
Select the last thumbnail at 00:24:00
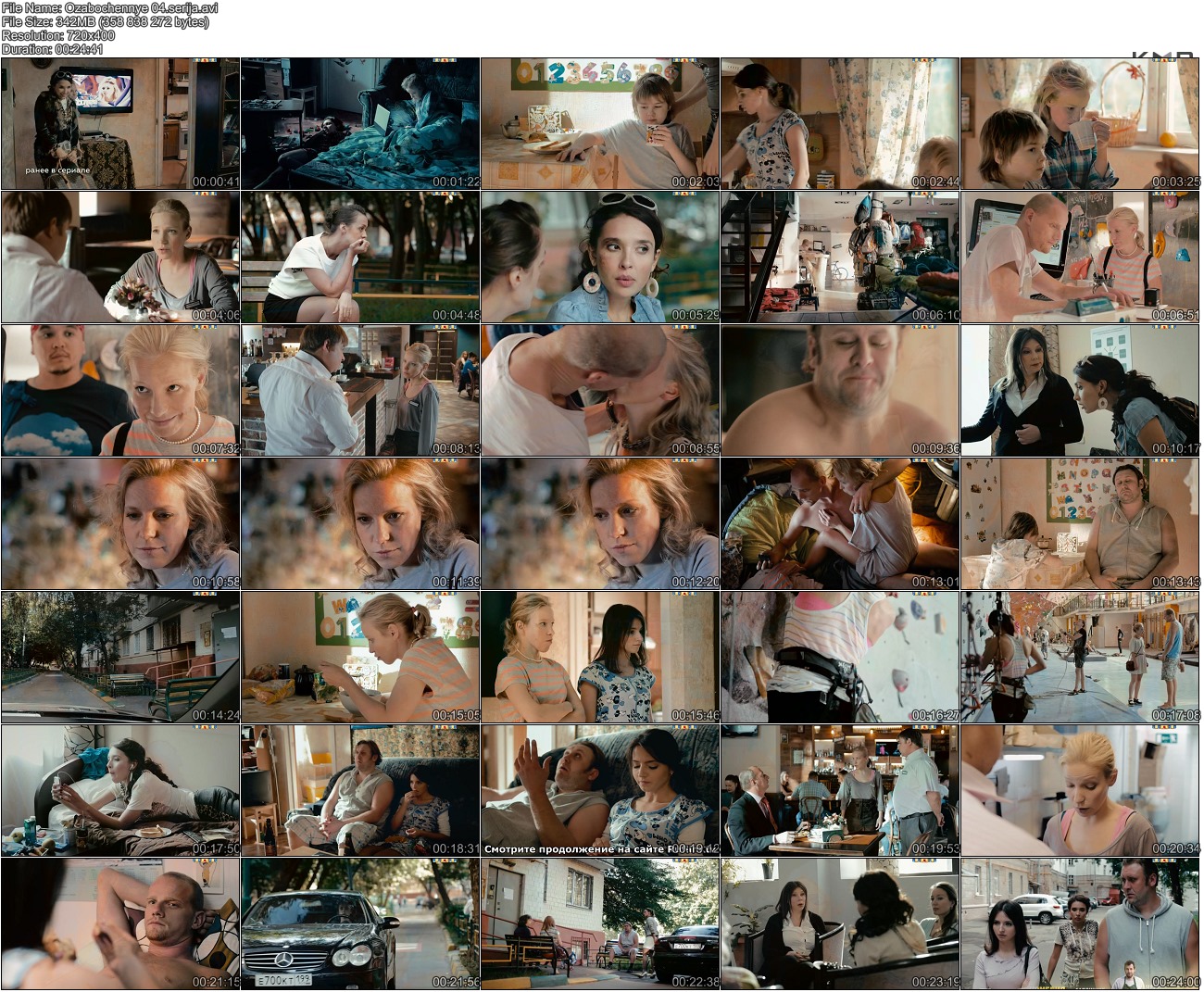tap(1080, 924)
